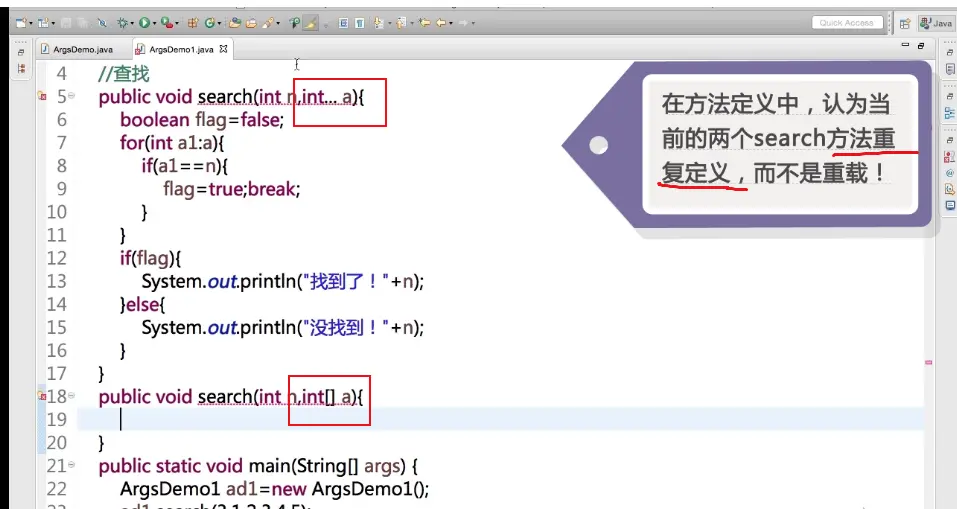Expand the Debug configurations dropdown arrow

tap(132, 23)
